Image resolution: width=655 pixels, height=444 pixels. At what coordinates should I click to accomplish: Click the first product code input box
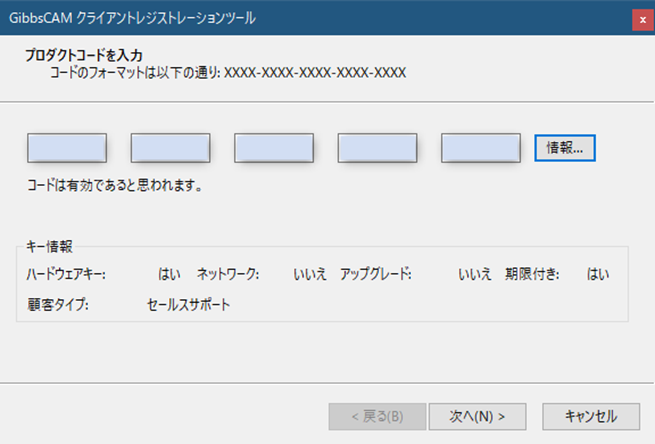coord(66,147)
